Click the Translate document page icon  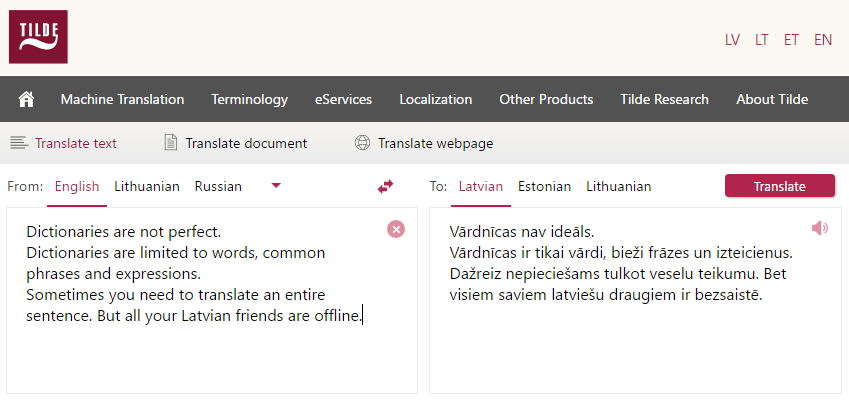click(171, 143)
